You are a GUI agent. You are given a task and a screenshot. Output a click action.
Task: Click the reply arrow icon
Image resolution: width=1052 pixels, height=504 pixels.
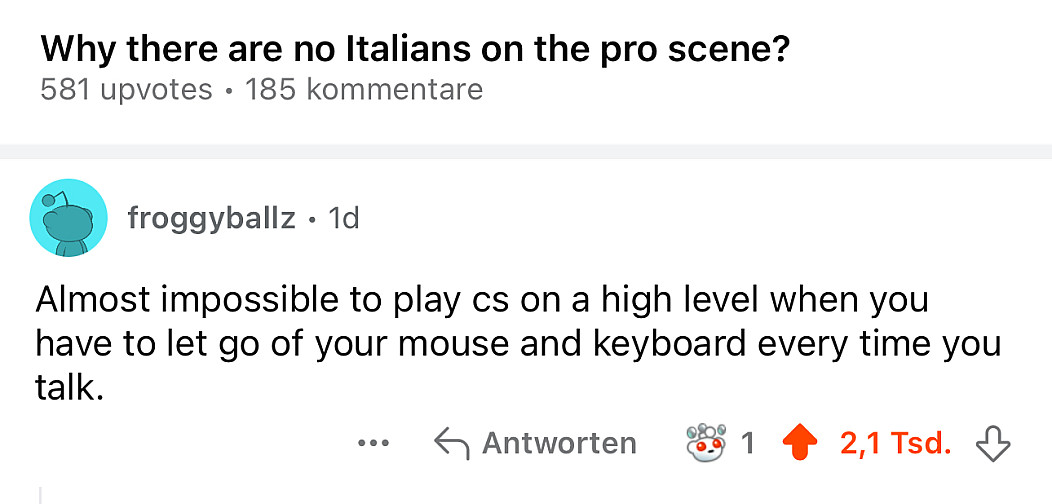click(449, 442)
